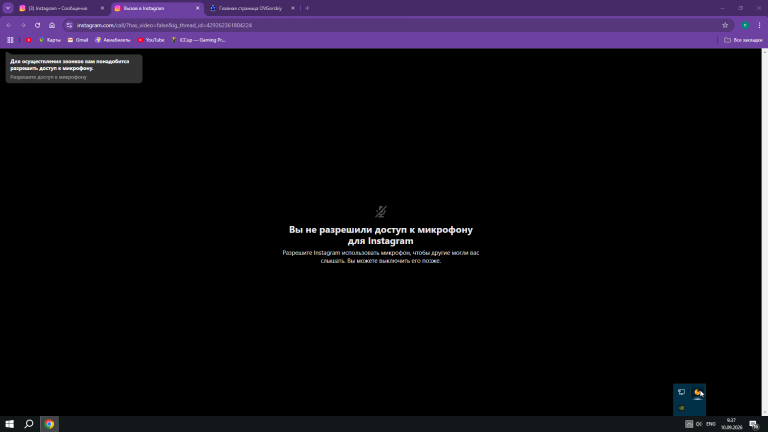Open the Gmail bookmark
The width and height of the screenshot is (768, 432).
[x=78, y=40]
